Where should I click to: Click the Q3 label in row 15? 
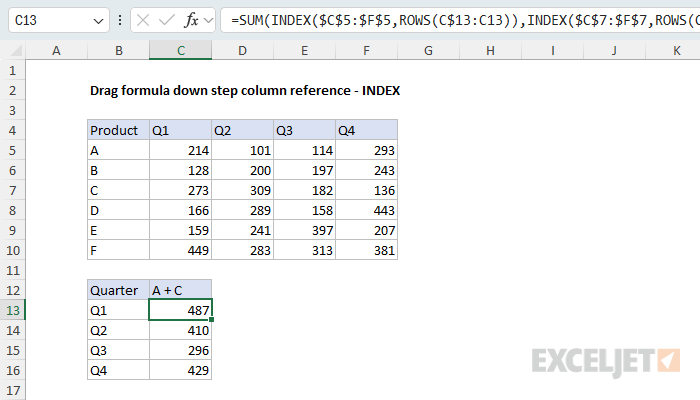tap(118, 350)
